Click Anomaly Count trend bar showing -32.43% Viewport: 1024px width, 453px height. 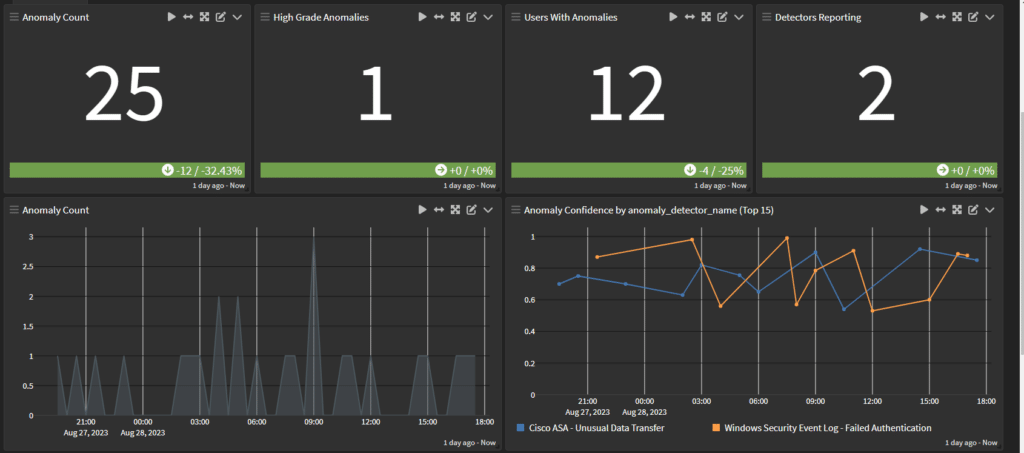tap(128, 170)
